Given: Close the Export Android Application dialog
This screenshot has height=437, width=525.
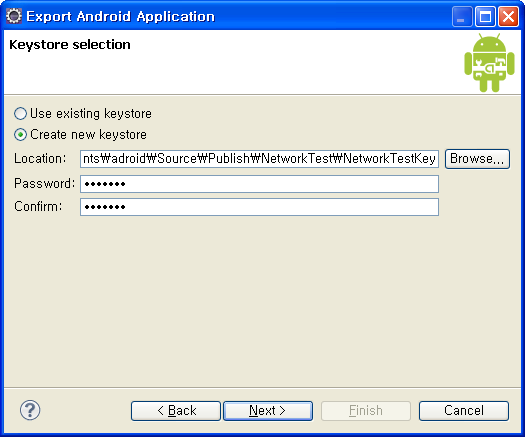Looking at the screenshot, I should (x=508, y=16).
